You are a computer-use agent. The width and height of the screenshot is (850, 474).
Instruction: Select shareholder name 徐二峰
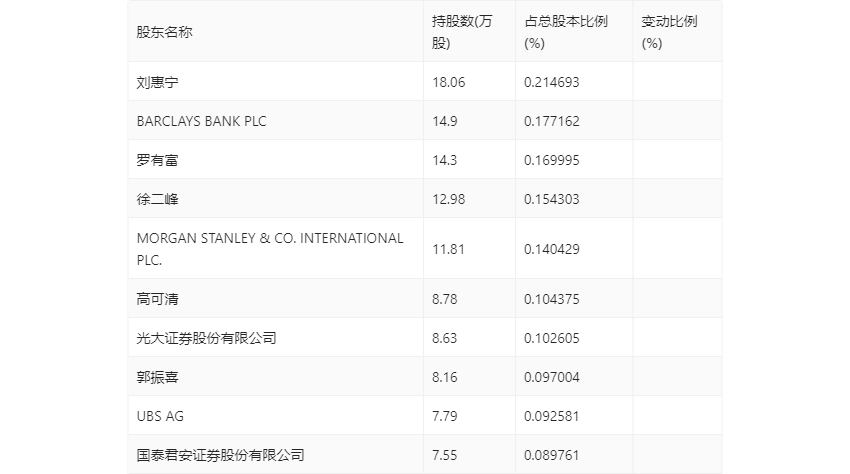pos(157,199)
